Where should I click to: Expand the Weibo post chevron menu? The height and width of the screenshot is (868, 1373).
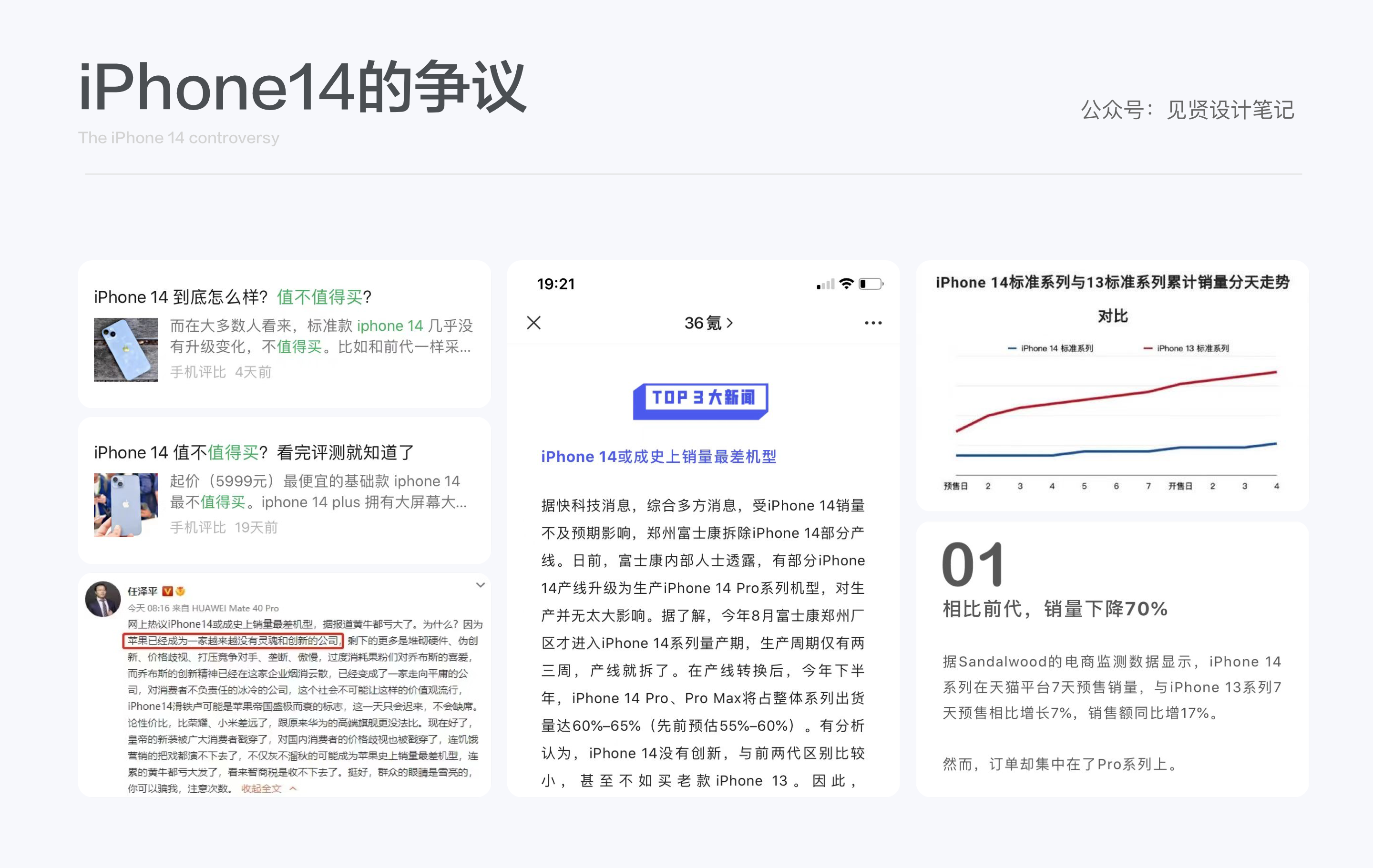[480, 585]
